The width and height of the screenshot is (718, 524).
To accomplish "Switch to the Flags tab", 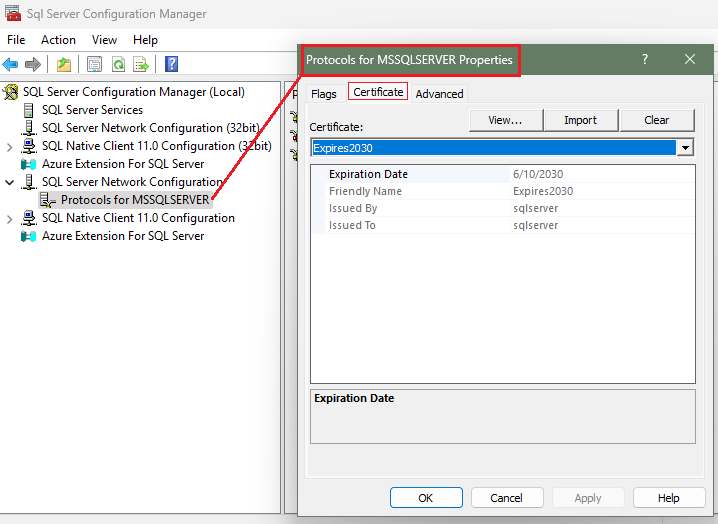I will coord(324,94).
